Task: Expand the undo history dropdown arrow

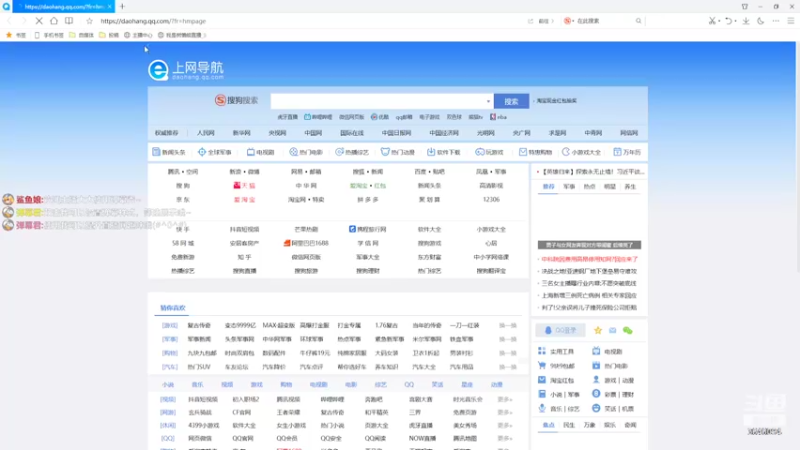Action: coord(735,21)
